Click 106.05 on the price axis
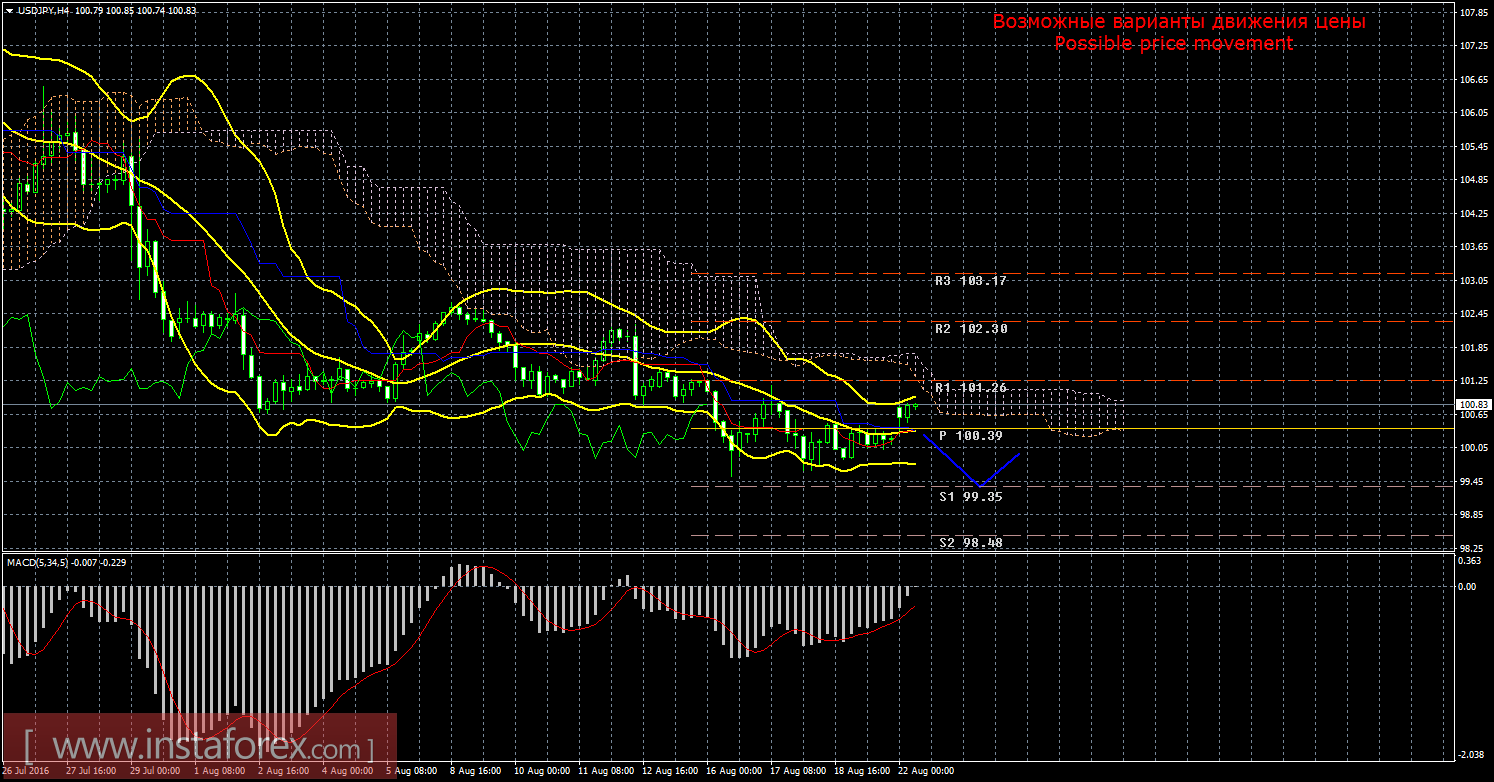 tap(1473, 113)
